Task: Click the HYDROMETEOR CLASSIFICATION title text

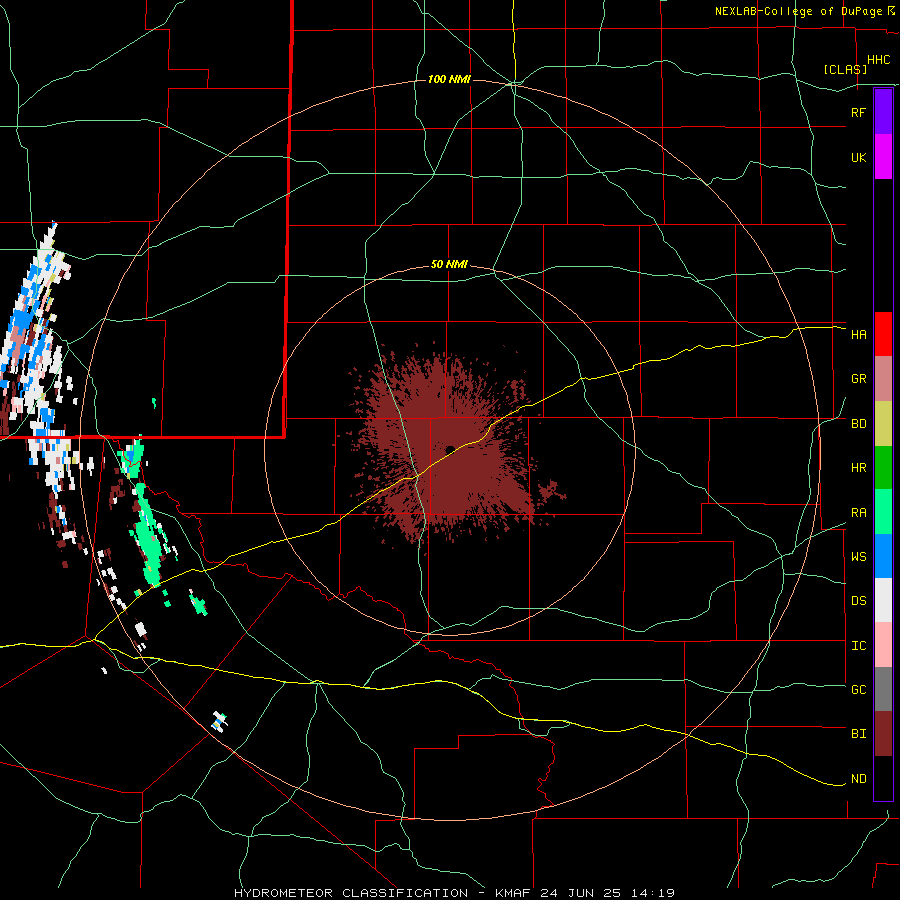Action: point(351,893)
